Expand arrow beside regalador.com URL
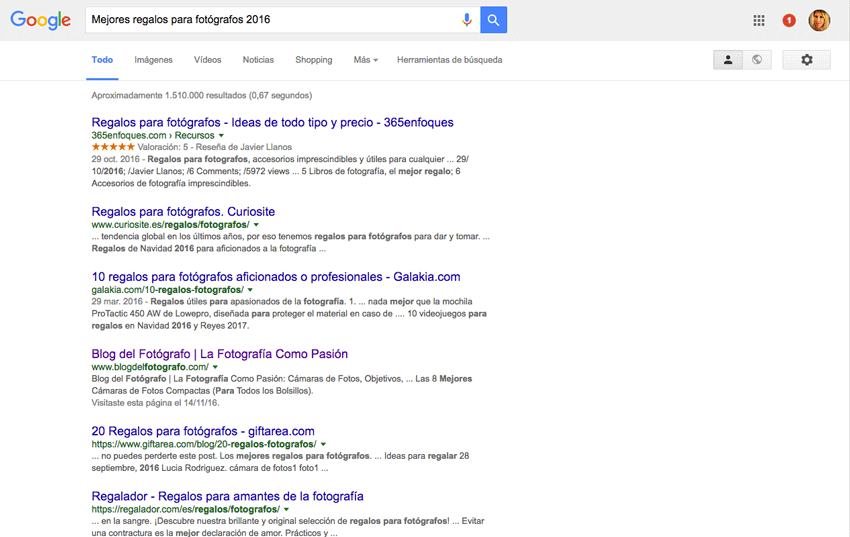This screenshot has width=850, height=537. point(286,509)
